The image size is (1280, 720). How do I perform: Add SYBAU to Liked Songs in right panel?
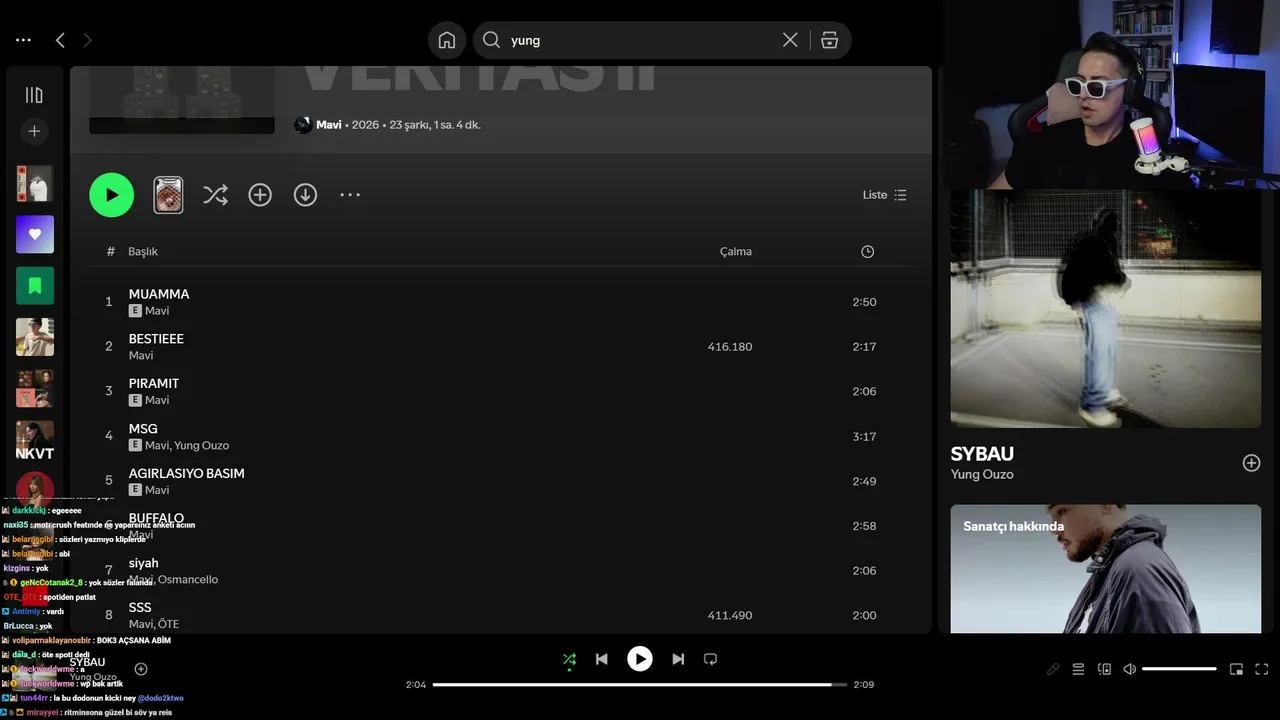[x=1251, y=463]
